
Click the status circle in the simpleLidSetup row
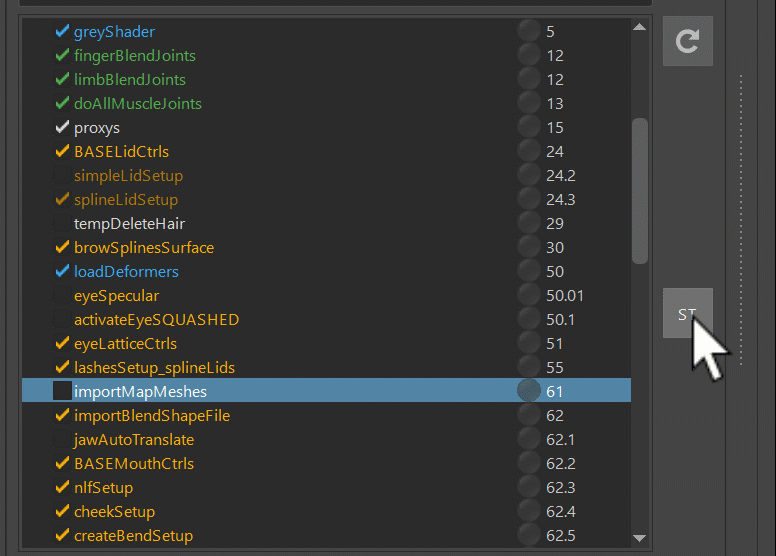tap(529, 175)
